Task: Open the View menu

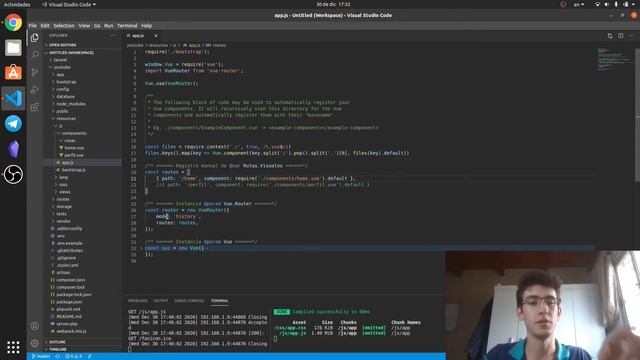Action: tap(84, 26)
